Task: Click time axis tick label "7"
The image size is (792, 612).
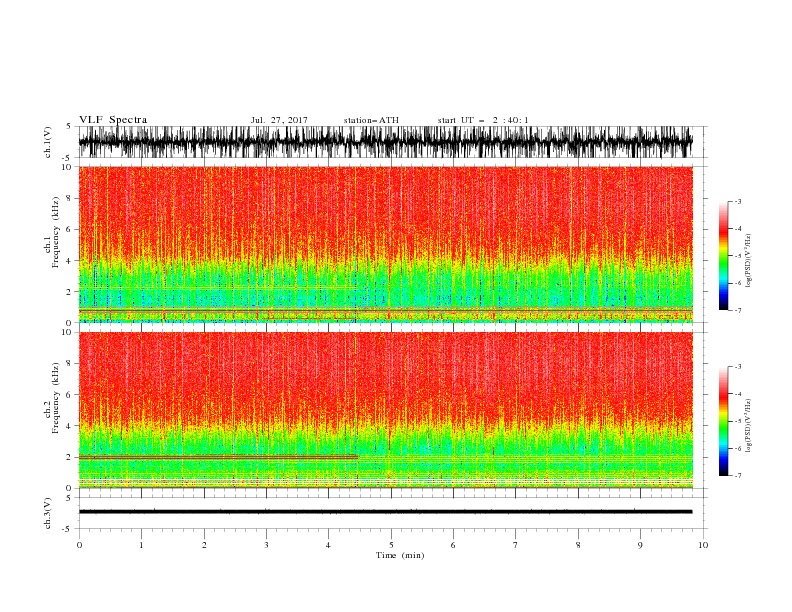Action: click(516, 545)
